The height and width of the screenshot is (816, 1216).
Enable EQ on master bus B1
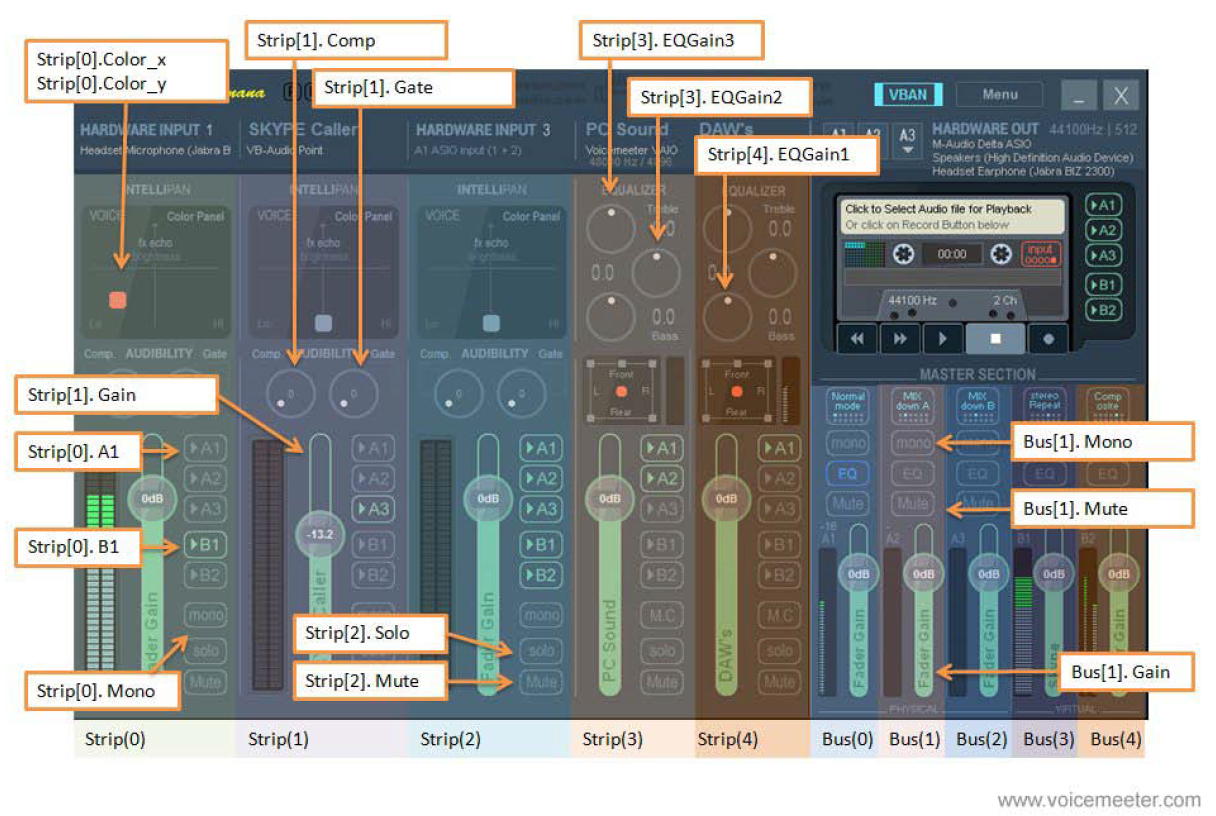tap(1043, 473)
